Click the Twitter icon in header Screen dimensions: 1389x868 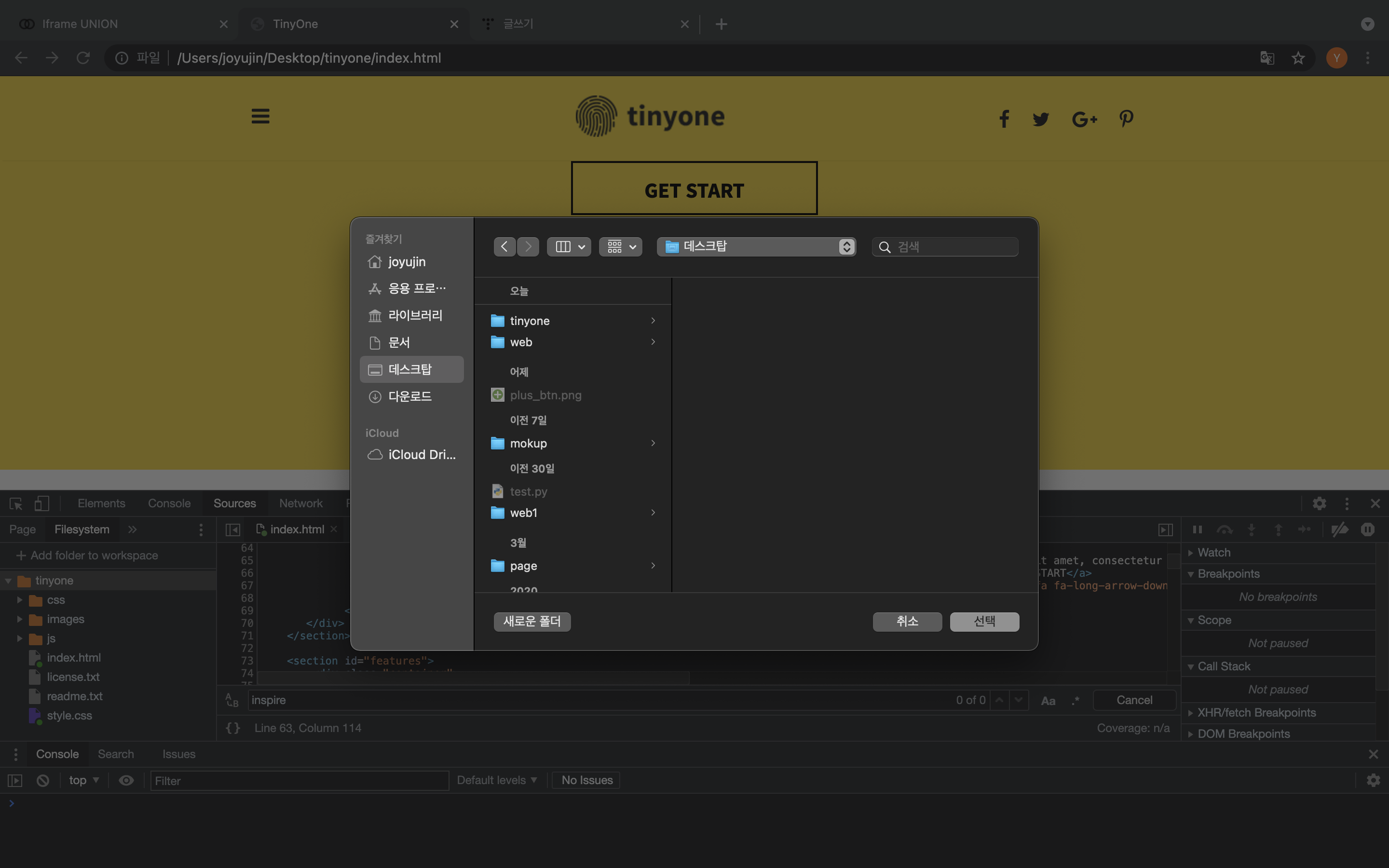point(1040,119)
